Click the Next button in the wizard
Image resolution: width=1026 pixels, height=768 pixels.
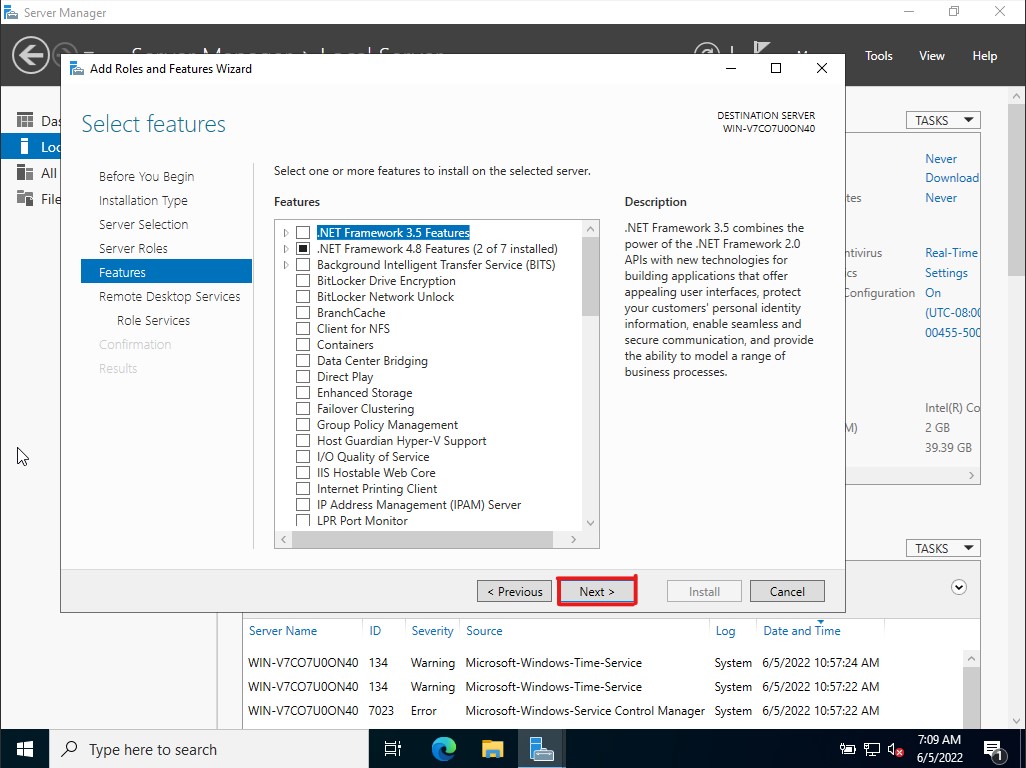pos(597,591)
